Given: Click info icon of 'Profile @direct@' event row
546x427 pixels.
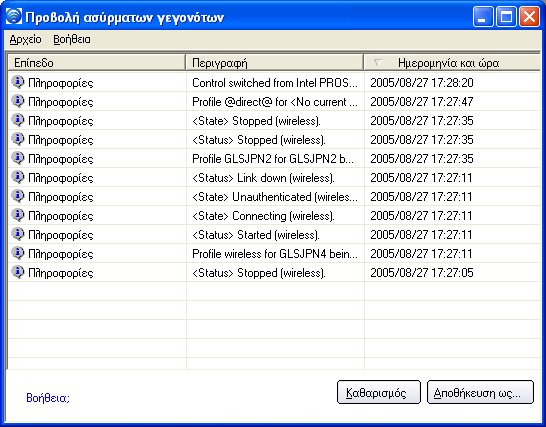Looking at the screenshot, I should pos(17,101).
